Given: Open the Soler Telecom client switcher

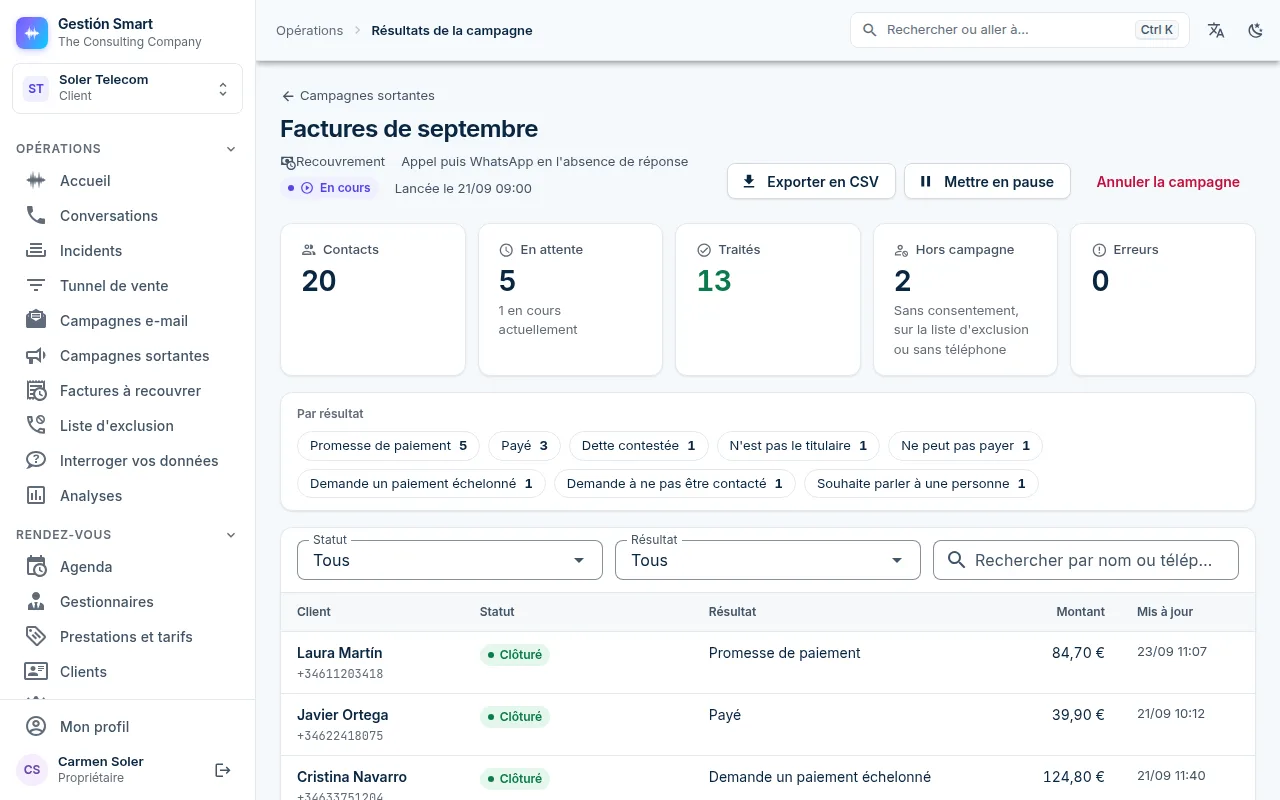Looking at the screenshot, I should [x=127, y=88].
